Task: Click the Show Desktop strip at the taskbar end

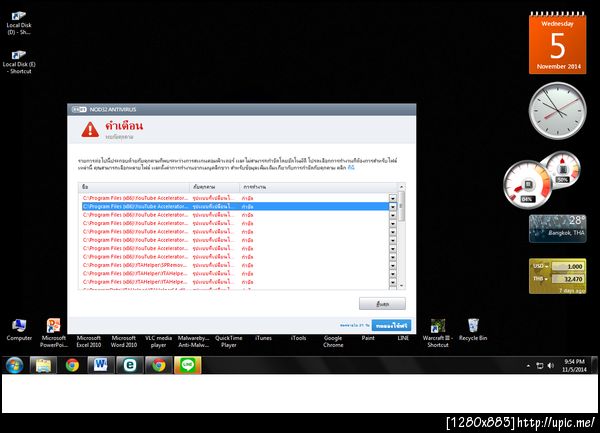Action: pos(594,365)
